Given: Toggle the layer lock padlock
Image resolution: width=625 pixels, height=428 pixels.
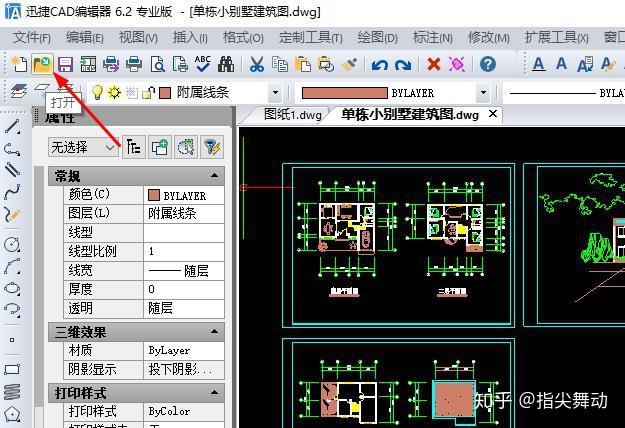Looking at the screenshot, I should pyautogui.click(x=148, y=92).
